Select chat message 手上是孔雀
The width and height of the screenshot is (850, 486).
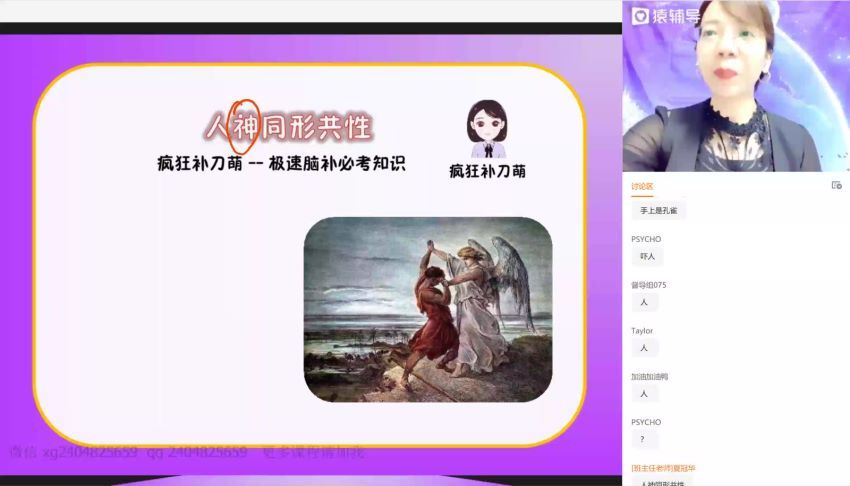click(659, 210)
